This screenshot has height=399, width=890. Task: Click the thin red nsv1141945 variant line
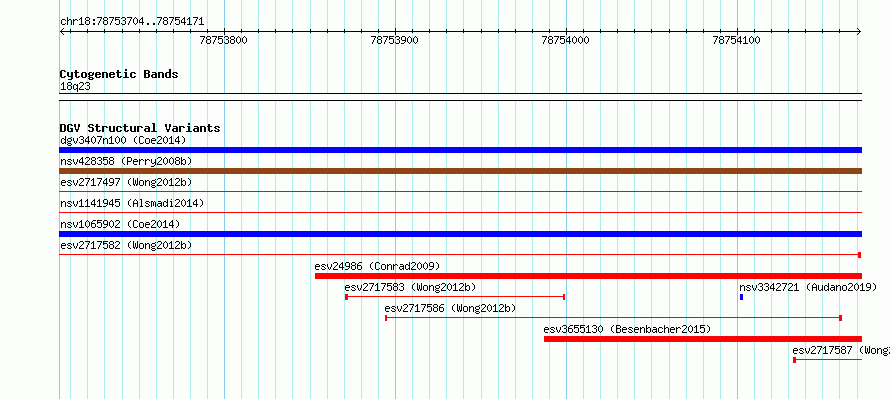[x=460, y=213]
